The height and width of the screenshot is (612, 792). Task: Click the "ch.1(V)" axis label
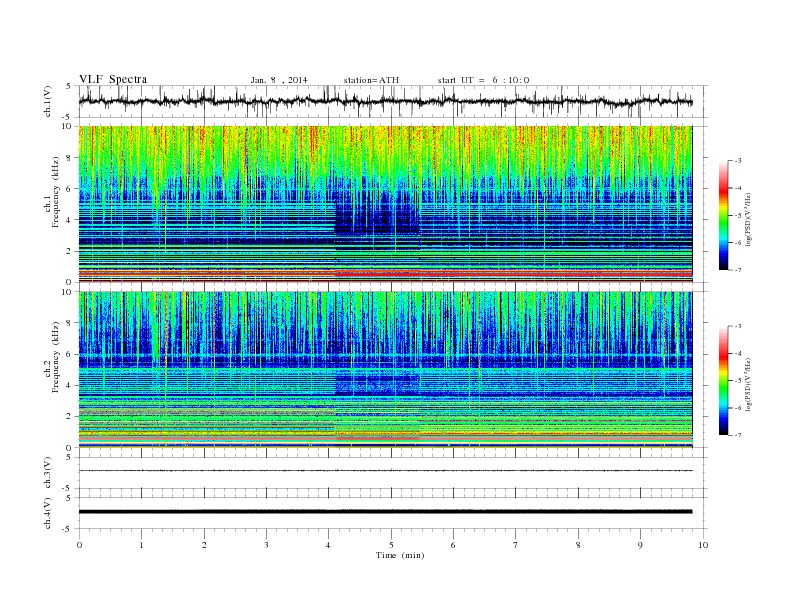click(x=47, y=101)
